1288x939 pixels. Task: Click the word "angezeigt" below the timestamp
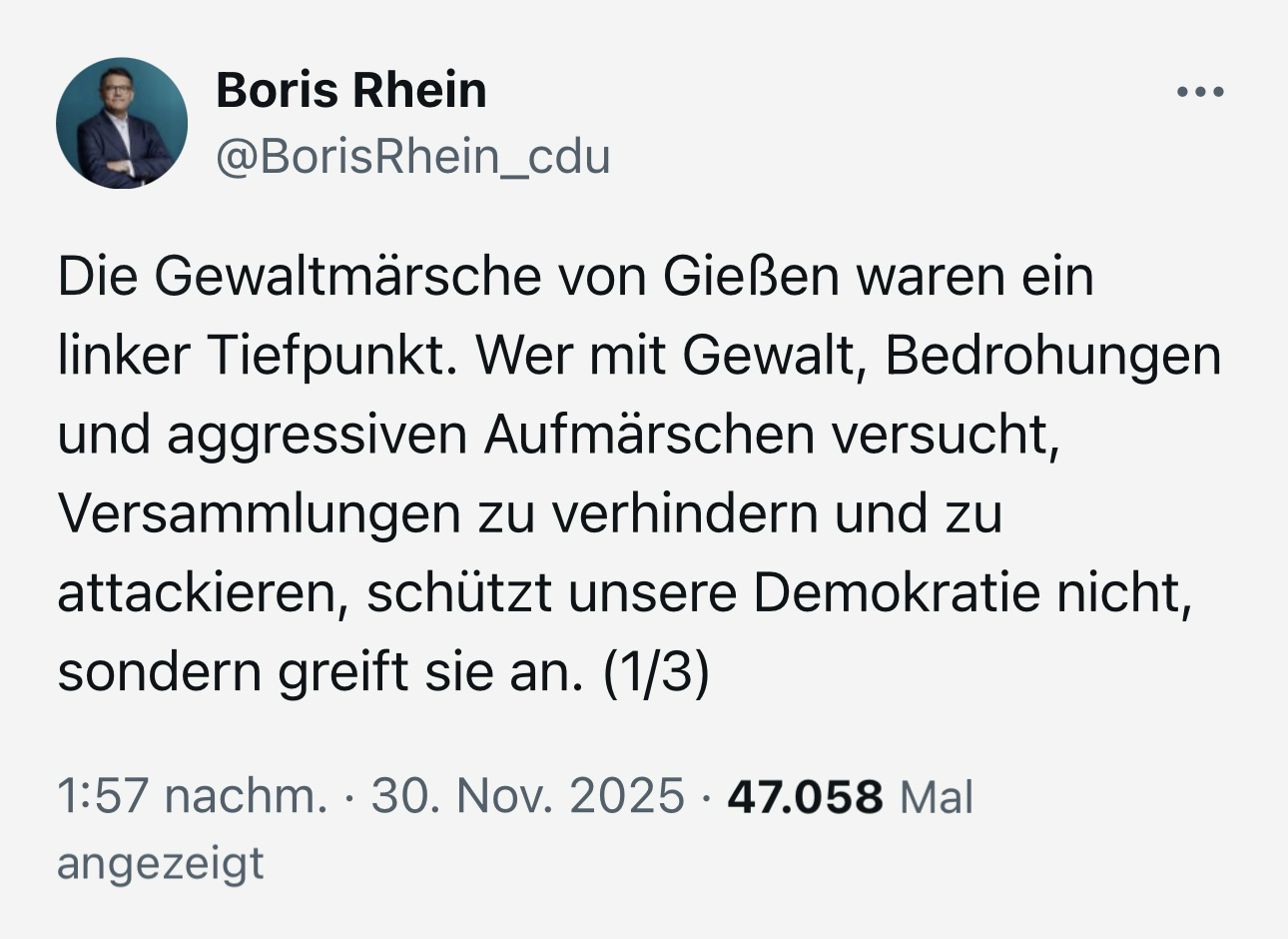pos(161,862)
